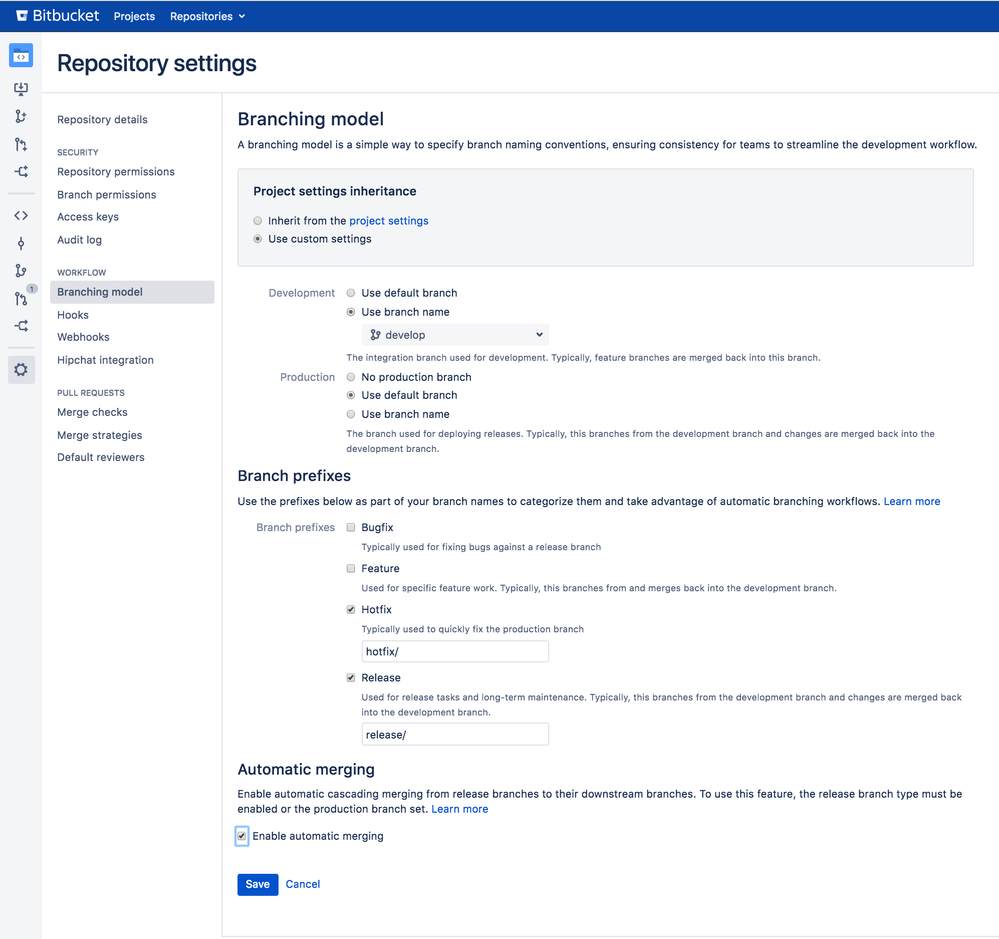Open Pull requests icon with badge

21,298
